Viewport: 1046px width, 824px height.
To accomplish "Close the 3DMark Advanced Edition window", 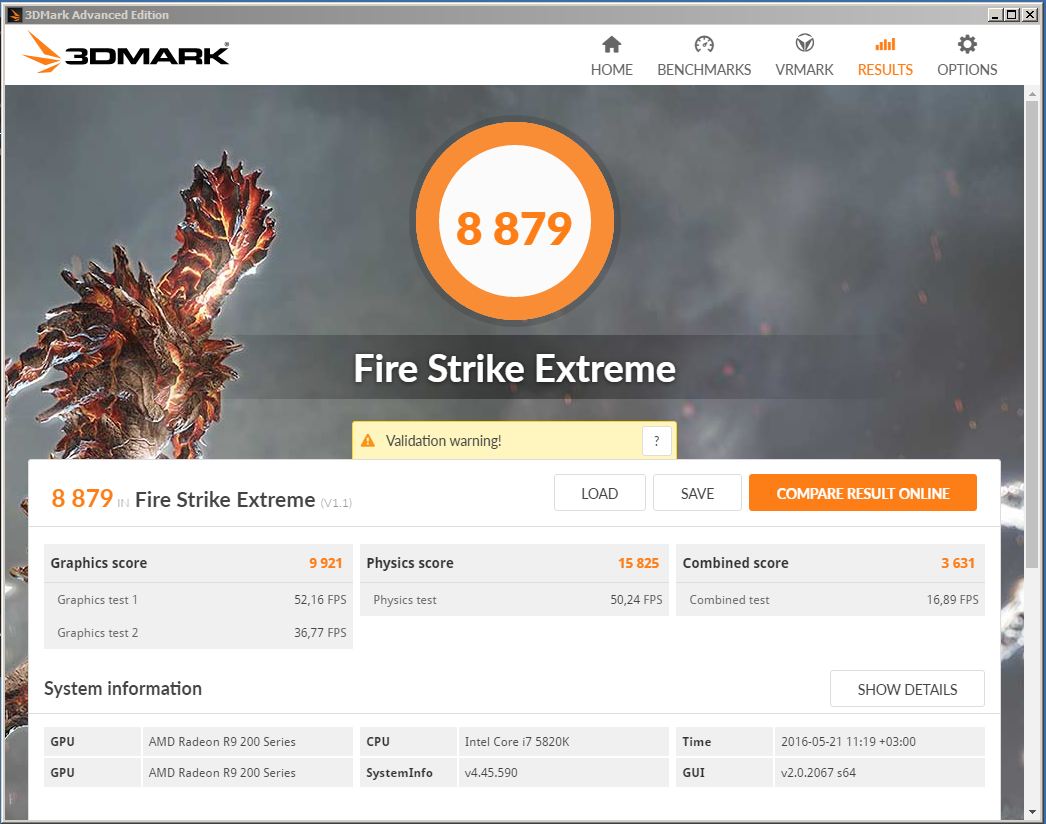I will coord(1030,15).
